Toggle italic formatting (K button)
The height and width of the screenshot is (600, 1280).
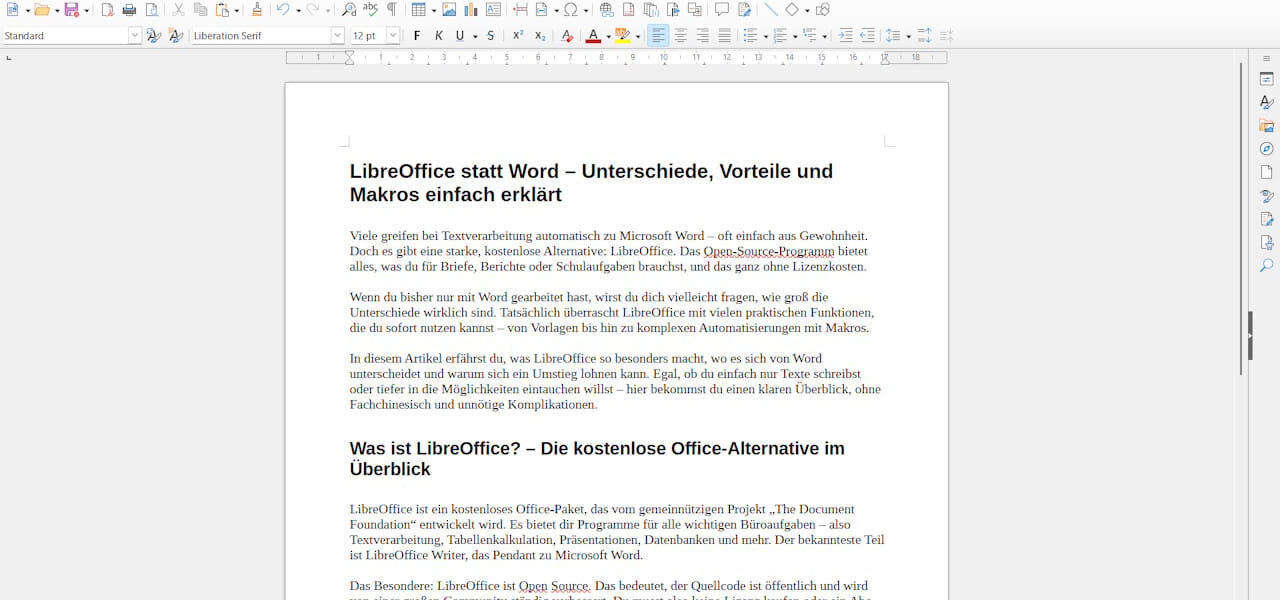click(x=438, y=36)
